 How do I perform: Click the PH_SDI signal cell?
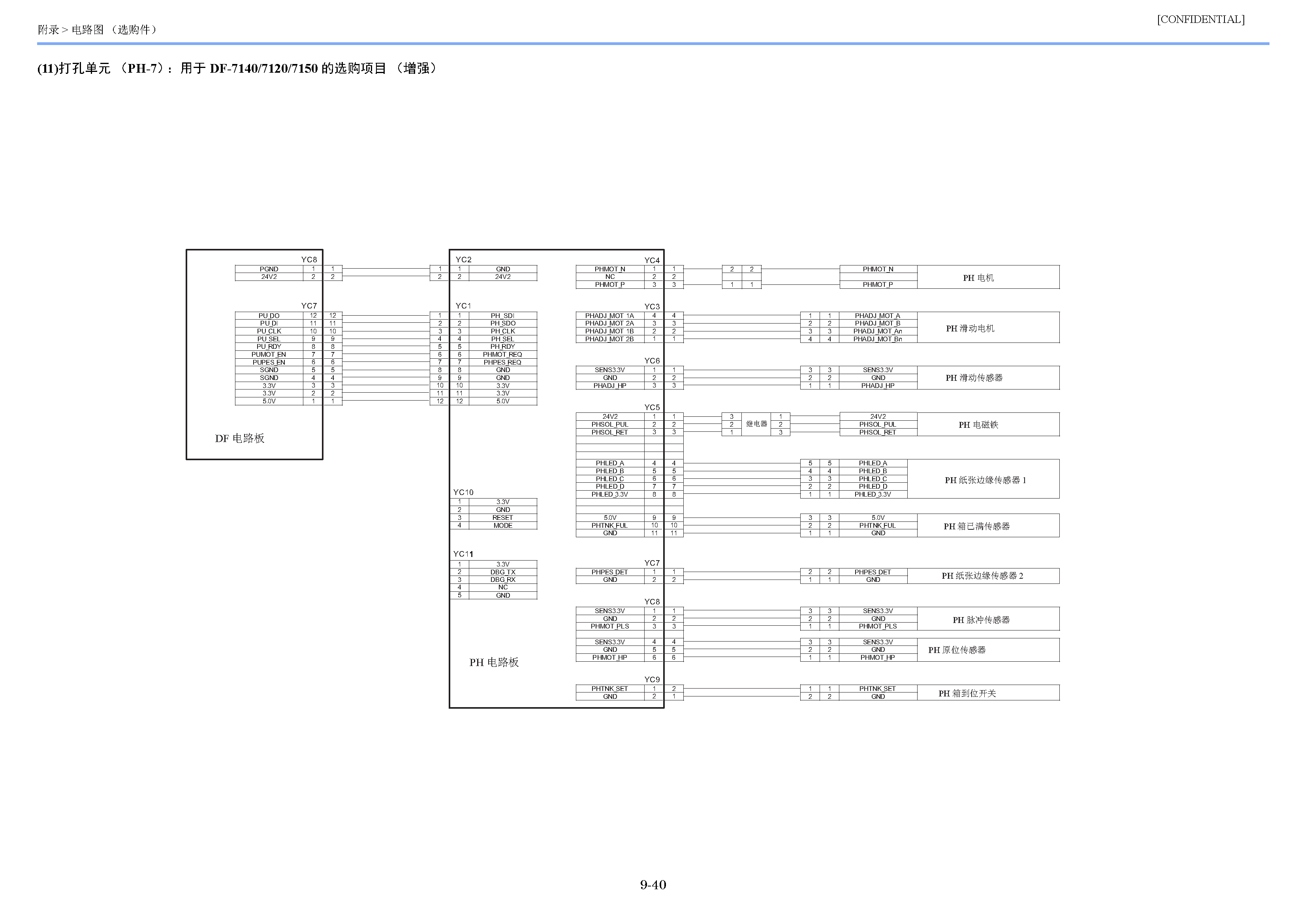click(503, 315)
